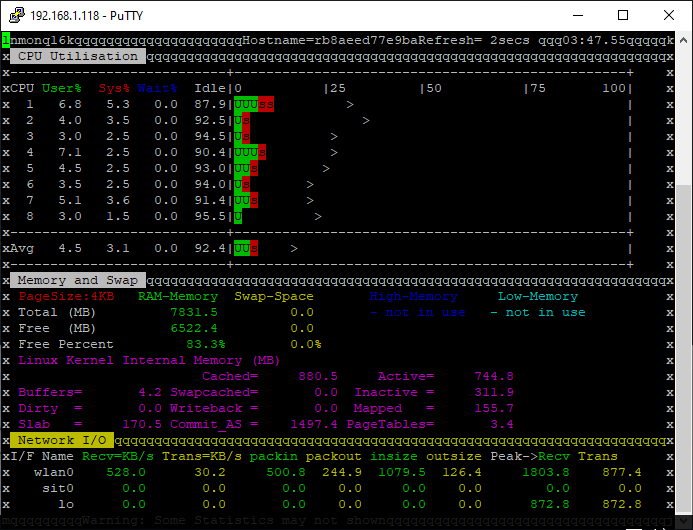The width and height of the screenshot is (693, 530).
Task: Click the Active value 744.8
Action: [494, 376]
